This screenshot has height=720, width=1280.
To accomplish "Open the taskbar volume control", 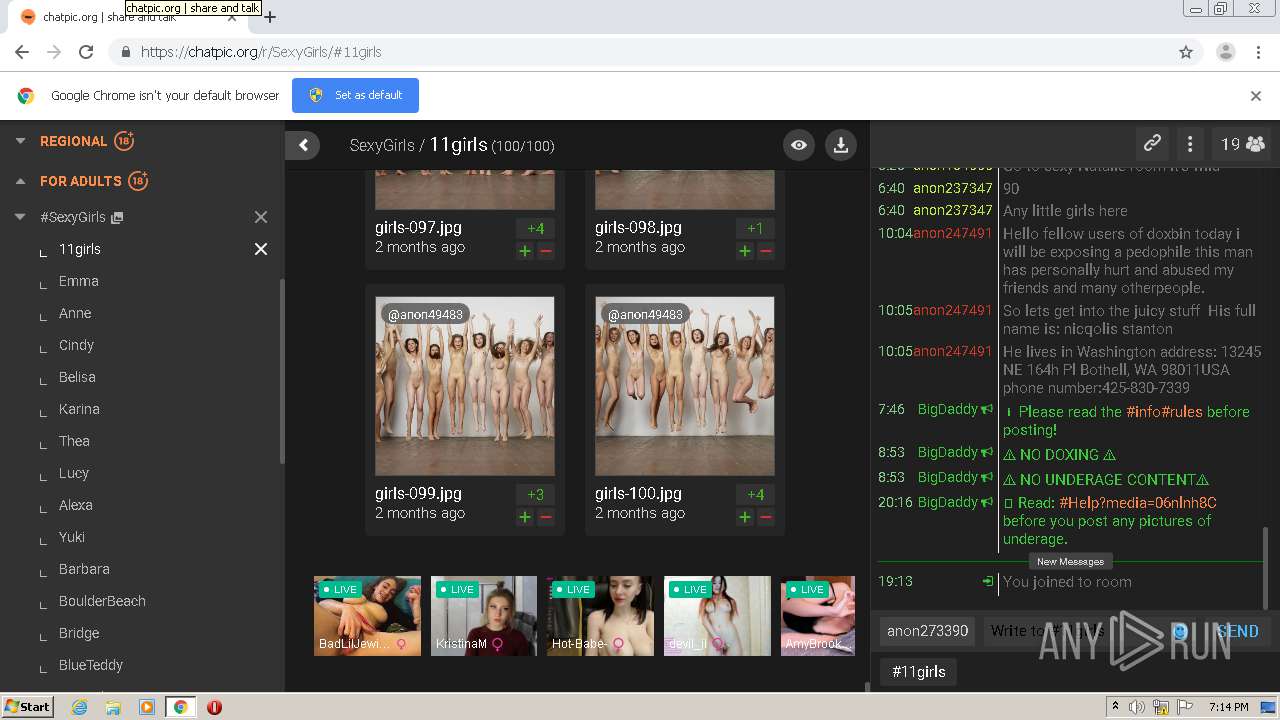I will tap(1137, 707).
